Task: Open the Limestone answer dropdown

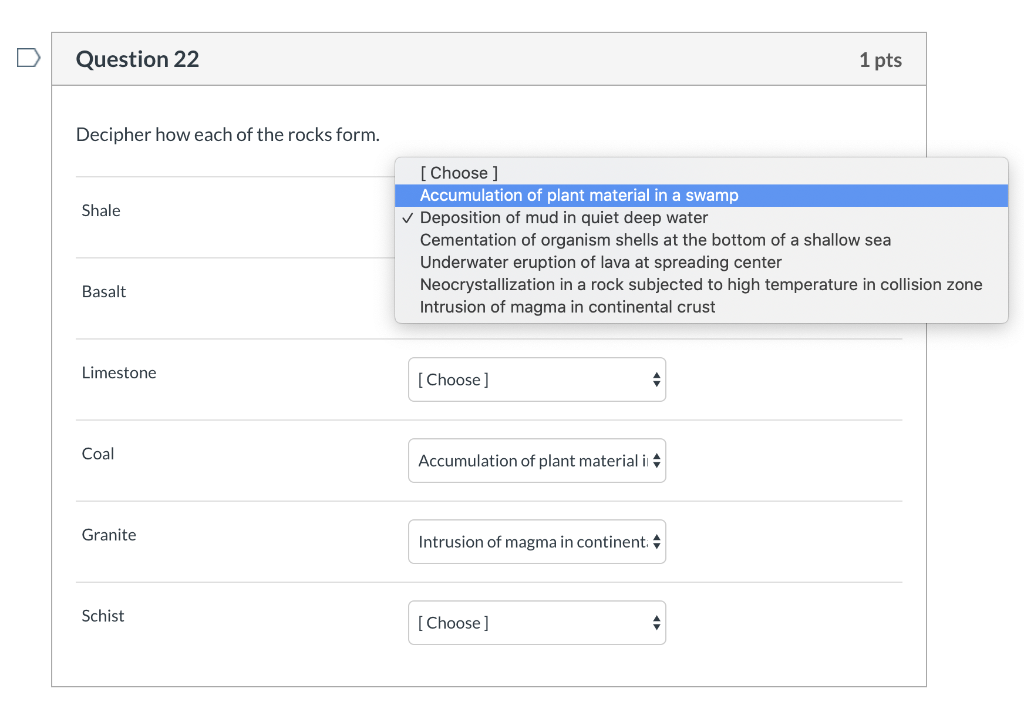Action: click(537, 380)
